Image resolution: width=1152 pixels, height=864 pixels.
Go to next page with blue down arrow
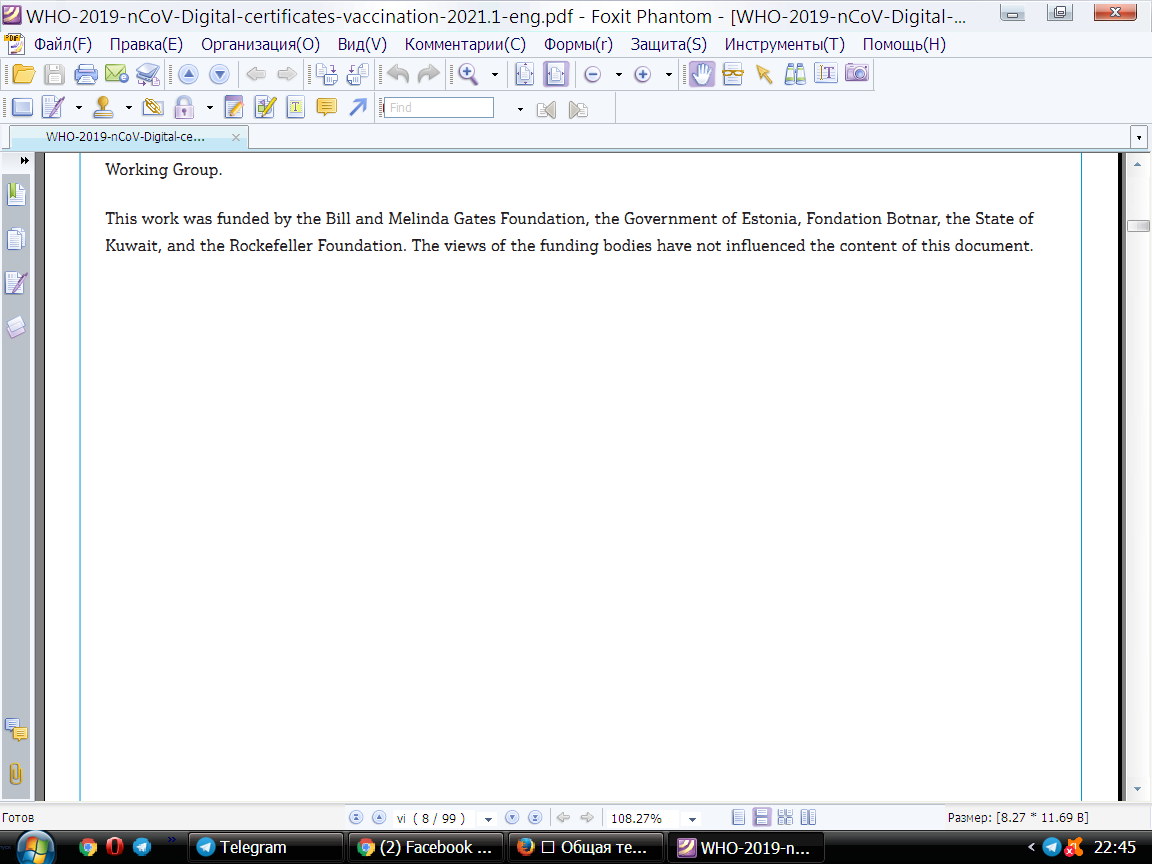point(219,74)
